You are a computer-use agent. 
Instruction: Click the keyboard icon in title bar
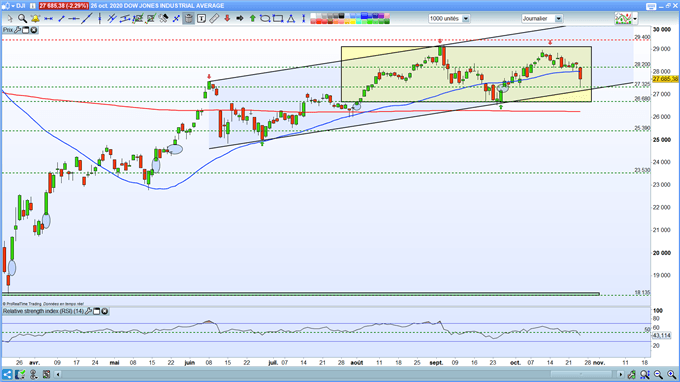point(651,6)
